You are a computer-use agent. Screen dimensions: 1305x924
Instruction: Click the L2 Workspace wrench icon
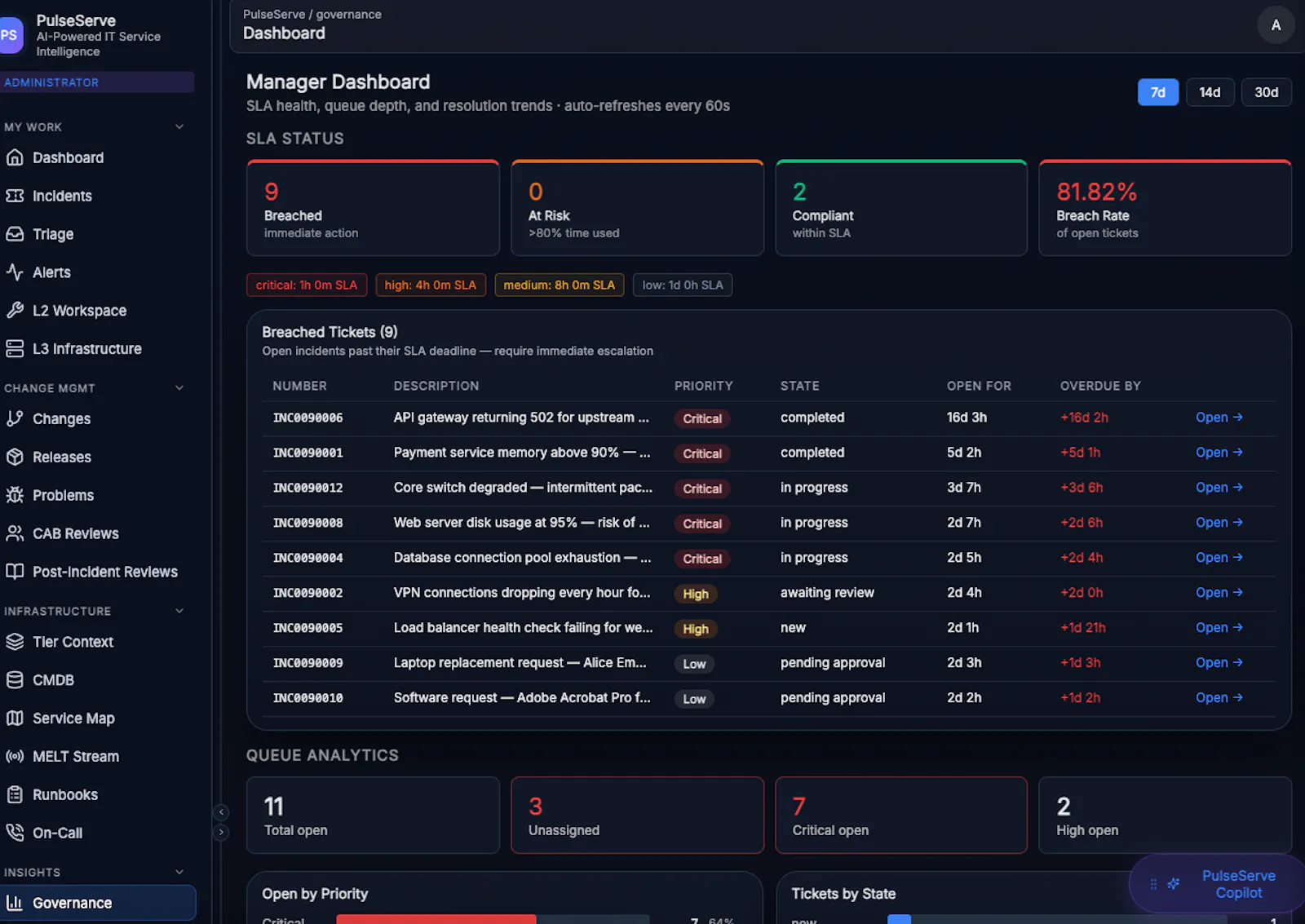15,310
